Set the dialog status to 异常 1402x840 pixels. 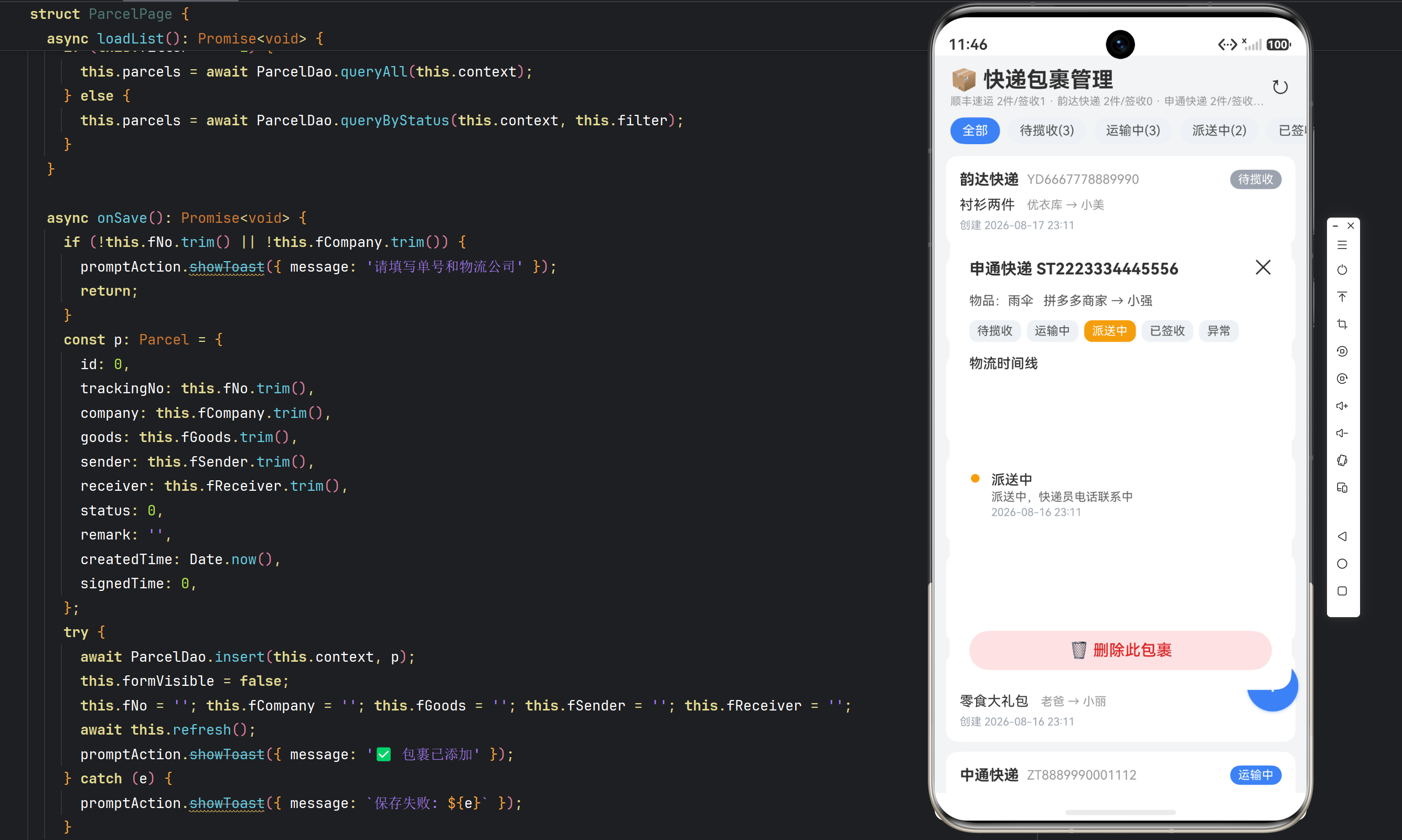point(1218,330)
